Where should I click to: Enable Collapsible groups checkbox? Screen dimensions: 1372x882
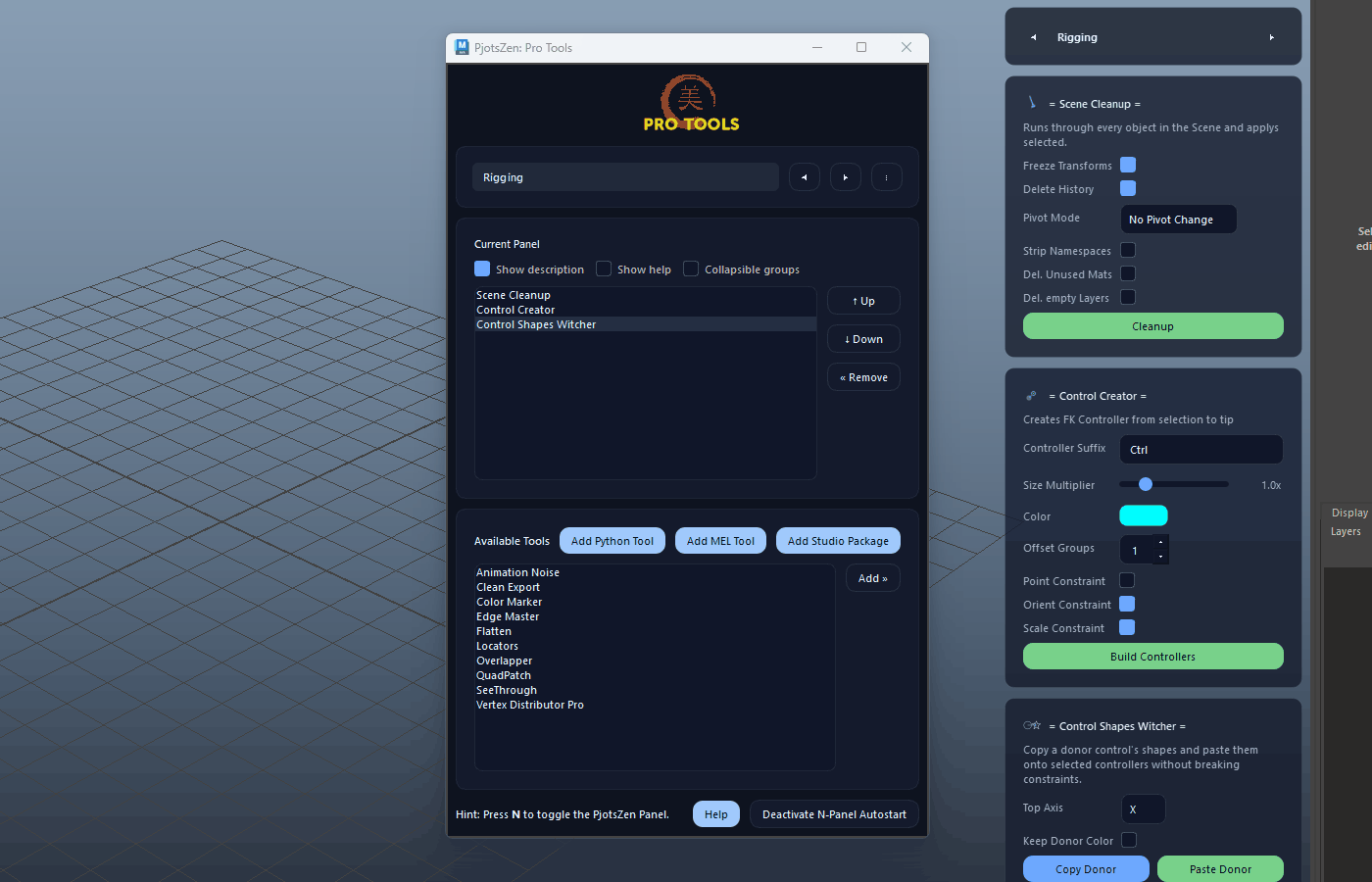[691, 269]
